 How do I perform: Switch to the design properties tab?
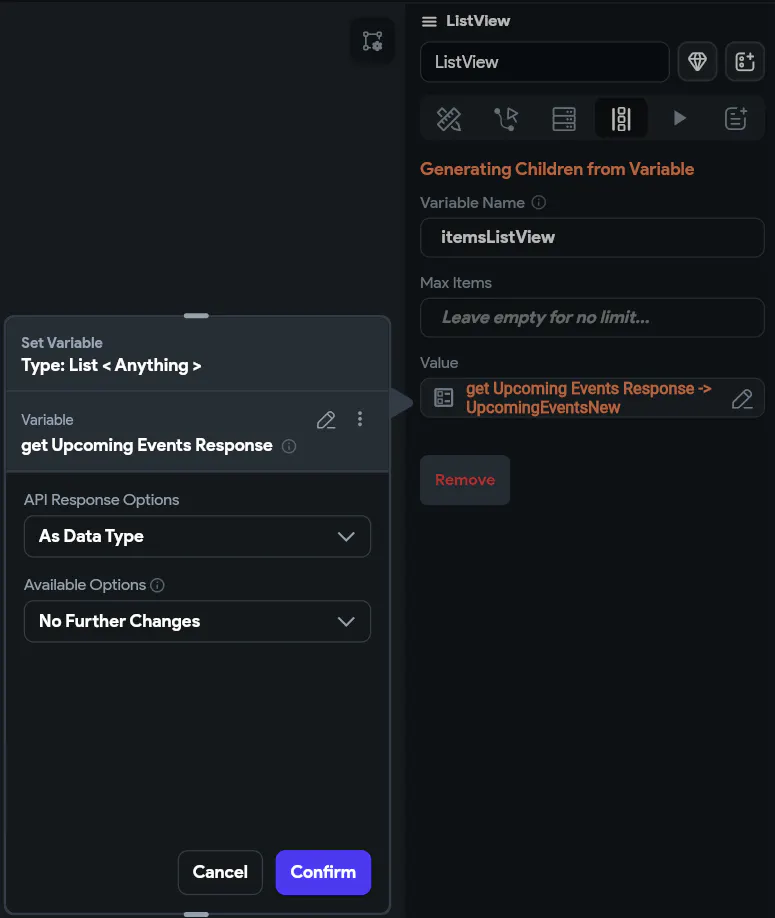pos(449,119)
